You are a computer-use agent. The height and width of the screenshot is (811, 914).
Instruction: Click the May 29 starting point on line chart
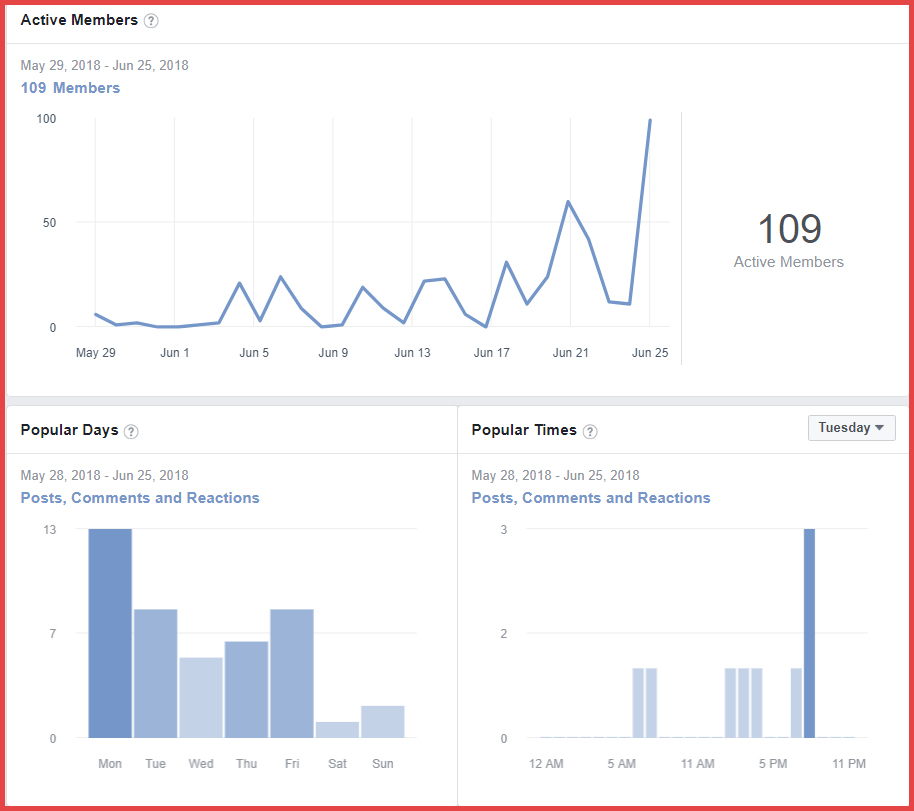pos(96,314)
